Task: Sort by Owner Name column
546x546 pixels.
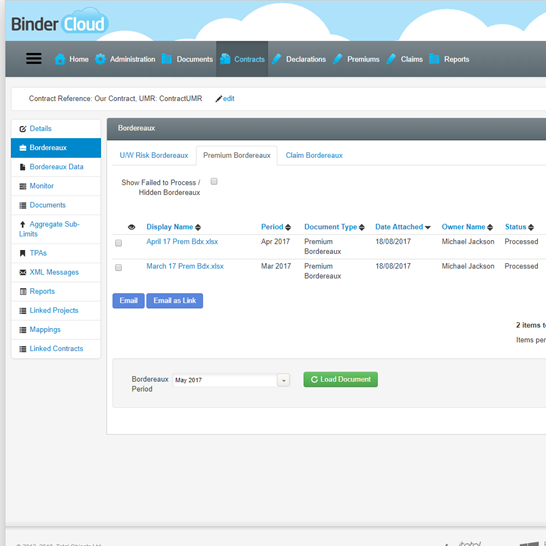Action: pyautogui.click(x=467, y=227)
